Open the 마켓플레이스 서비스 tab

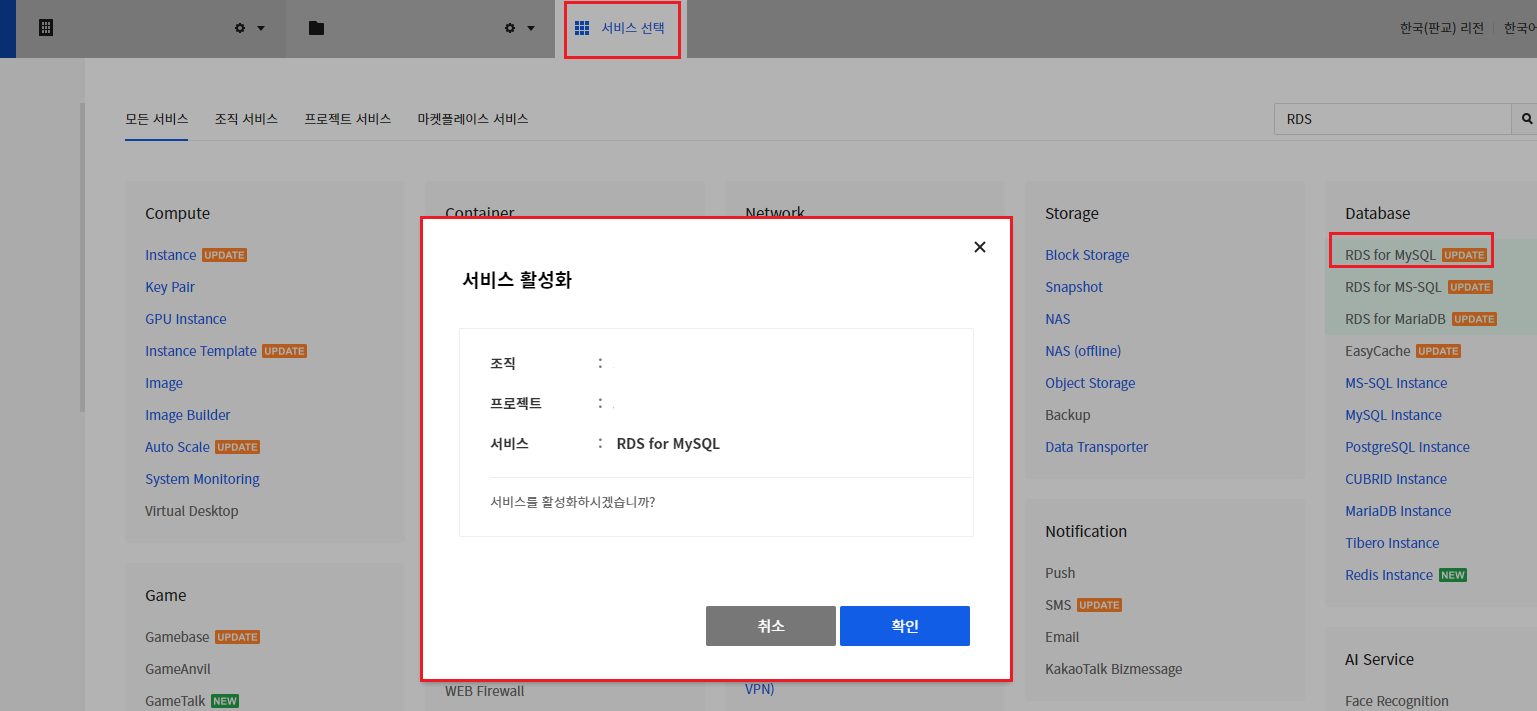(473, 119)
